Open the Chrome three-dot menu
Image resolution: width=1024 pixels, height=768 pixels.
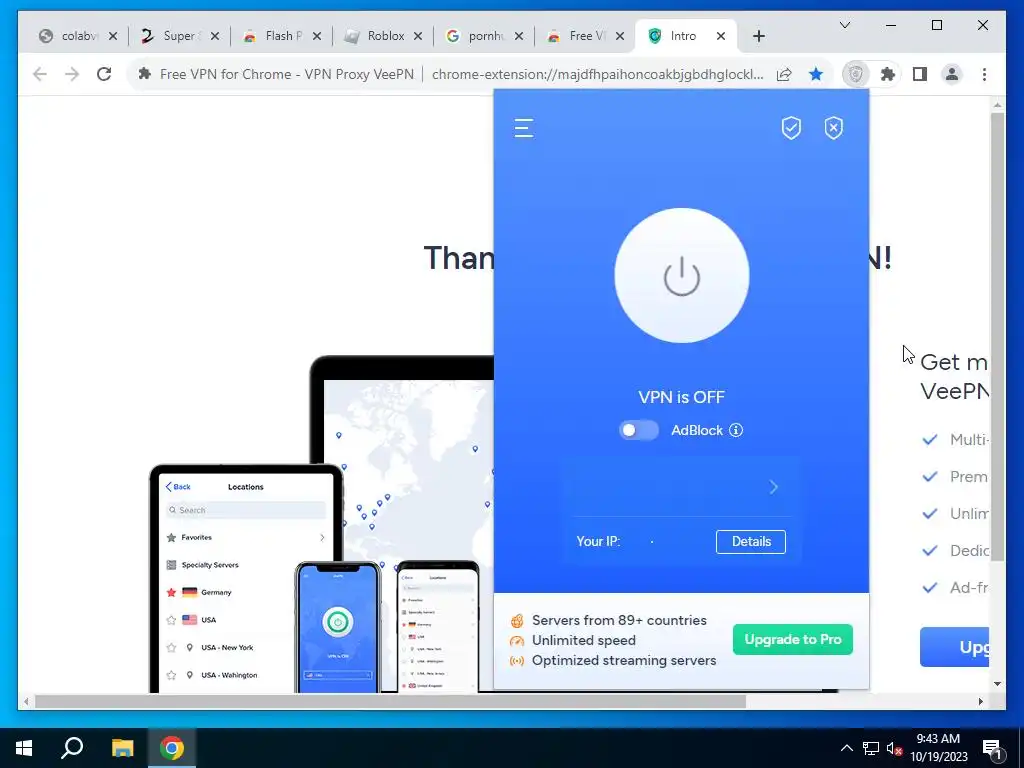pos(984,74)
